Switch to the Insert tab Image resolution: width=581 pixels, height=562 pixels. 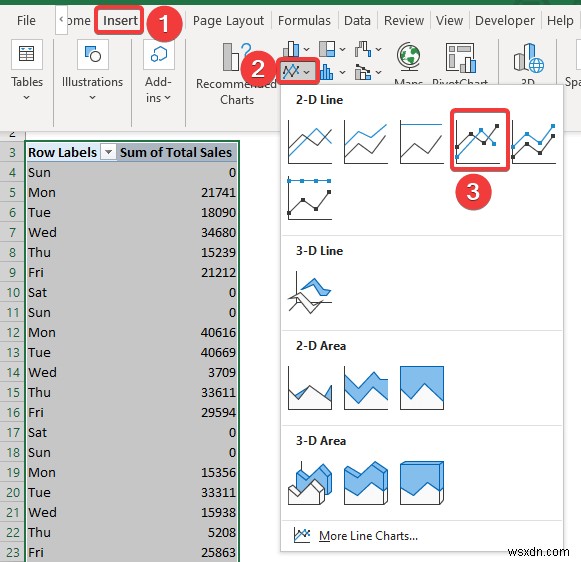coord(120,20)
